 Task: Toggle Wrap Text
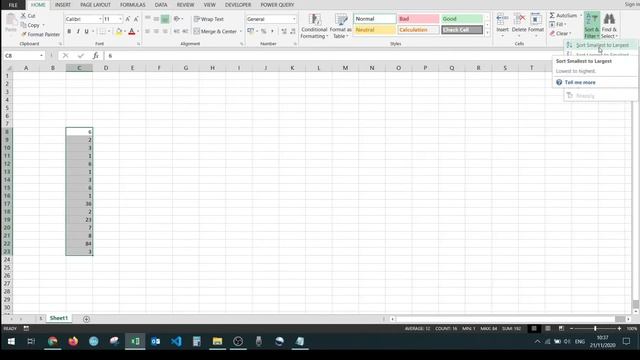coord(209,19)
